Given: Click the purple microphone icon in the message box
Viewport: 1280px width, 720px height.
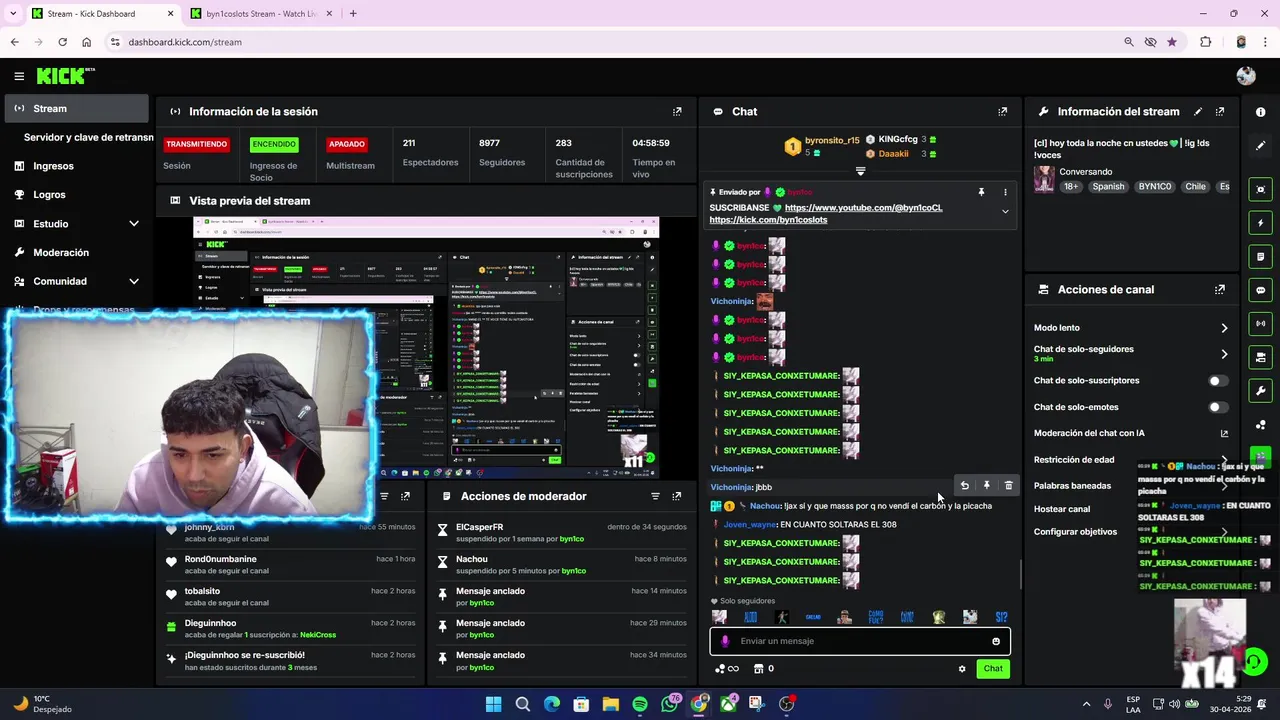Looking at the screenshot, I should pos(726,641).
